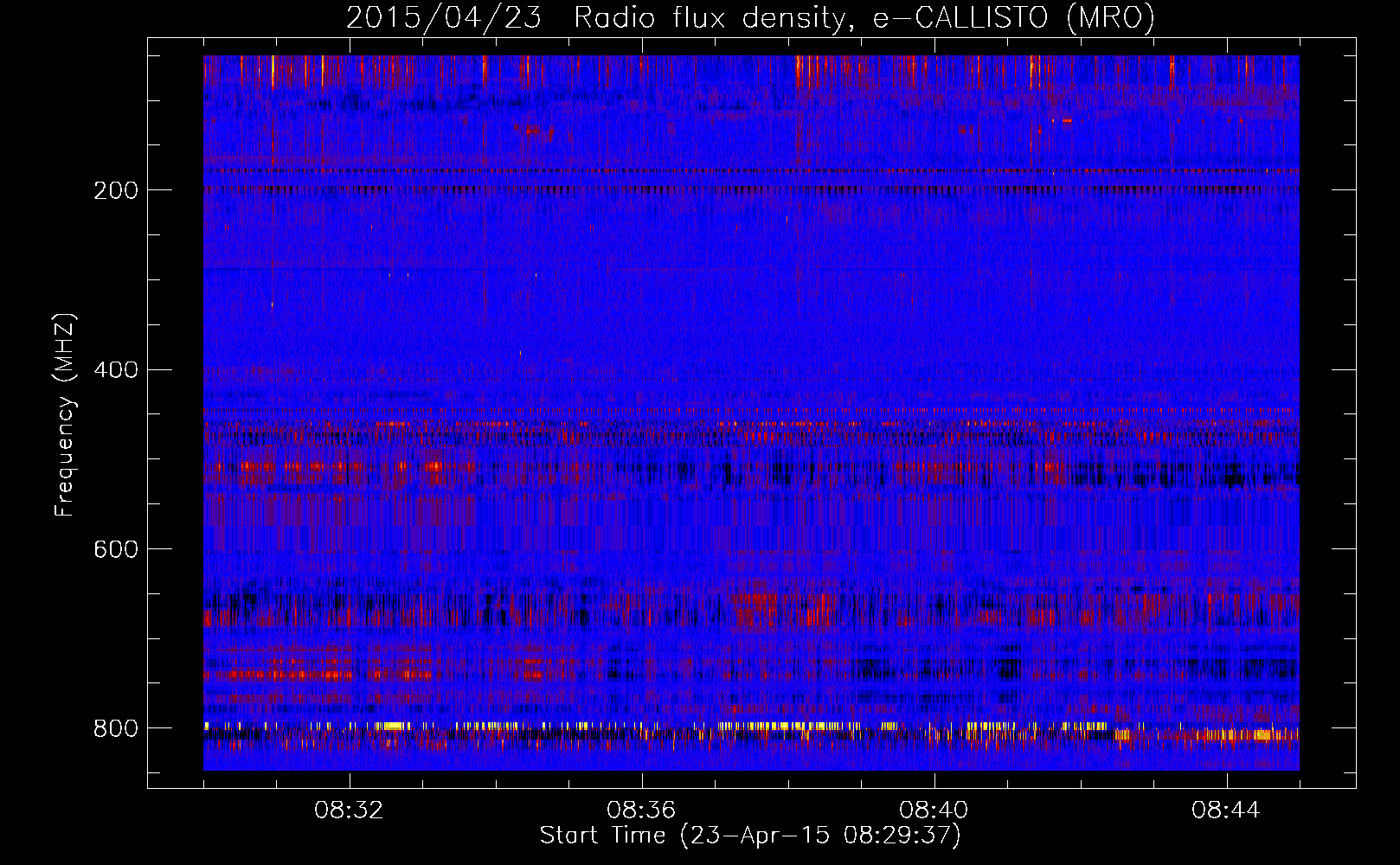Click the 'Start Time (23-Apr-15 08:29:37)' label

750,836
